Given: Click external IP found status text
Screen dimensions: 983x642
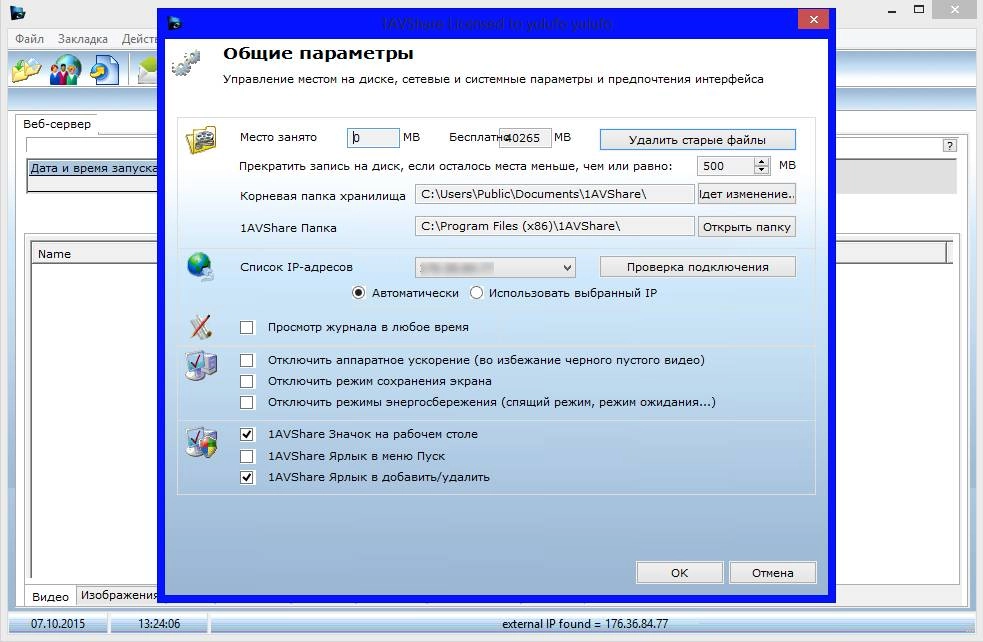Looking at the screenshot, I should click(x=585, y=624).
